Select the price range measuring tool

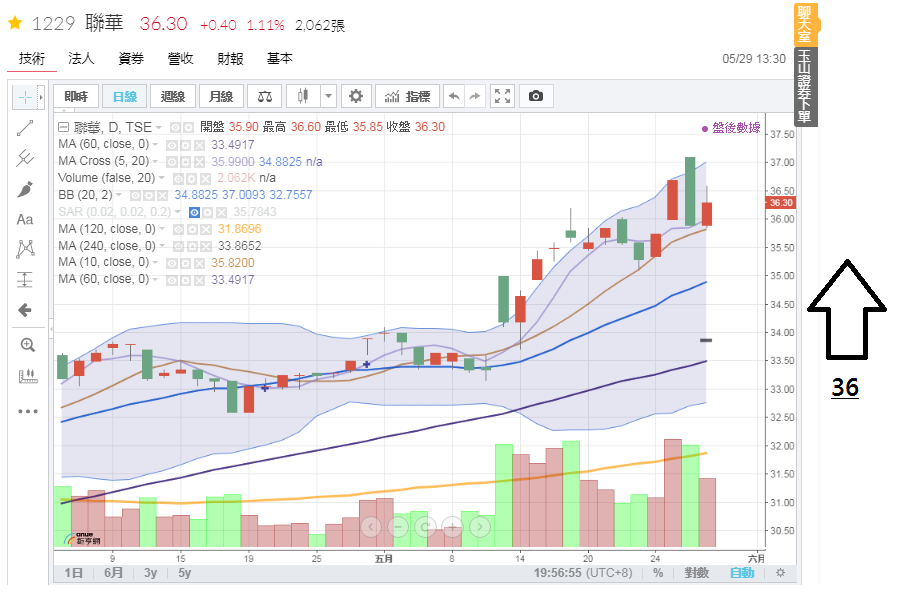25,280
